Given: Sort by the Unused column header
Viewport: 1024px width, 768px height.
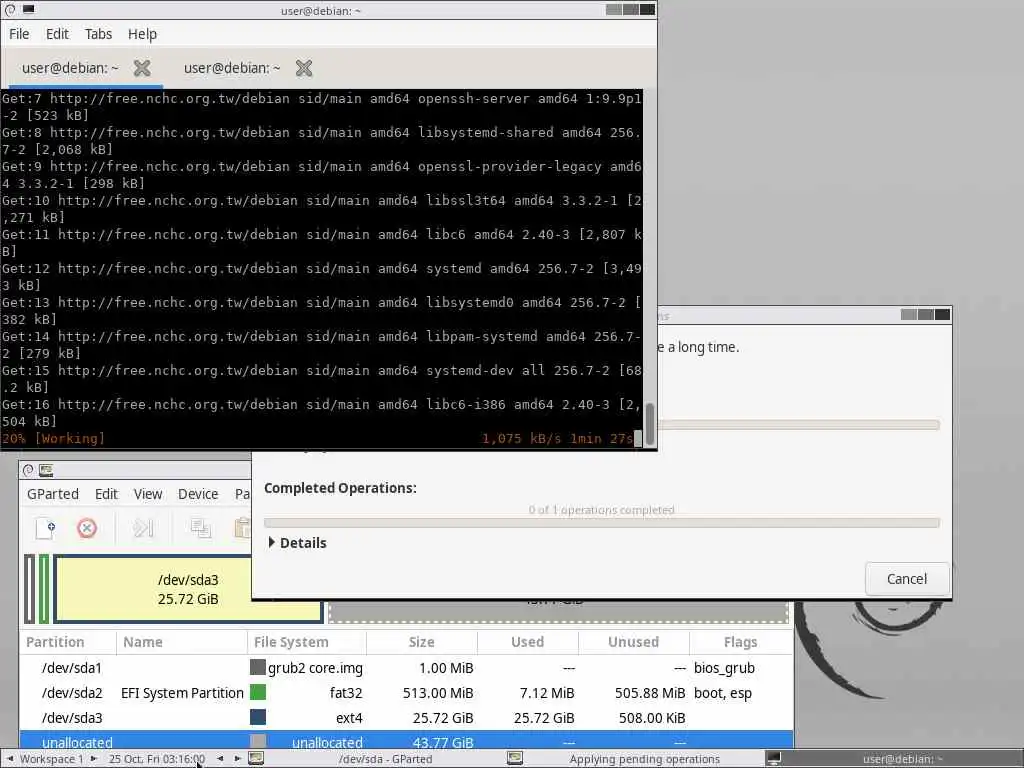Looking at the screenshot, I should (633, 642).
